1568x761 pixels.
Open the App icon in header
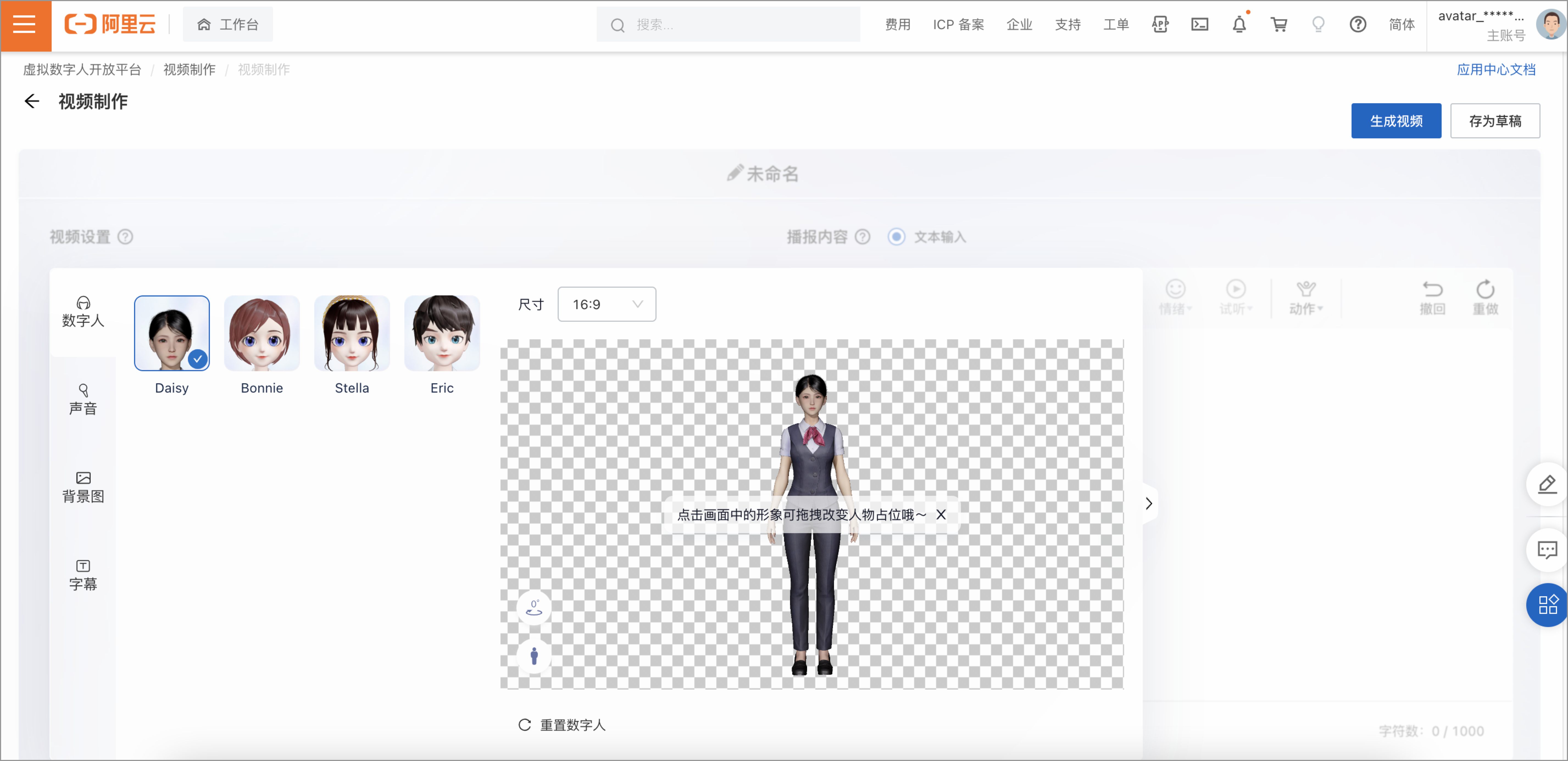[x=1160, y=25]
